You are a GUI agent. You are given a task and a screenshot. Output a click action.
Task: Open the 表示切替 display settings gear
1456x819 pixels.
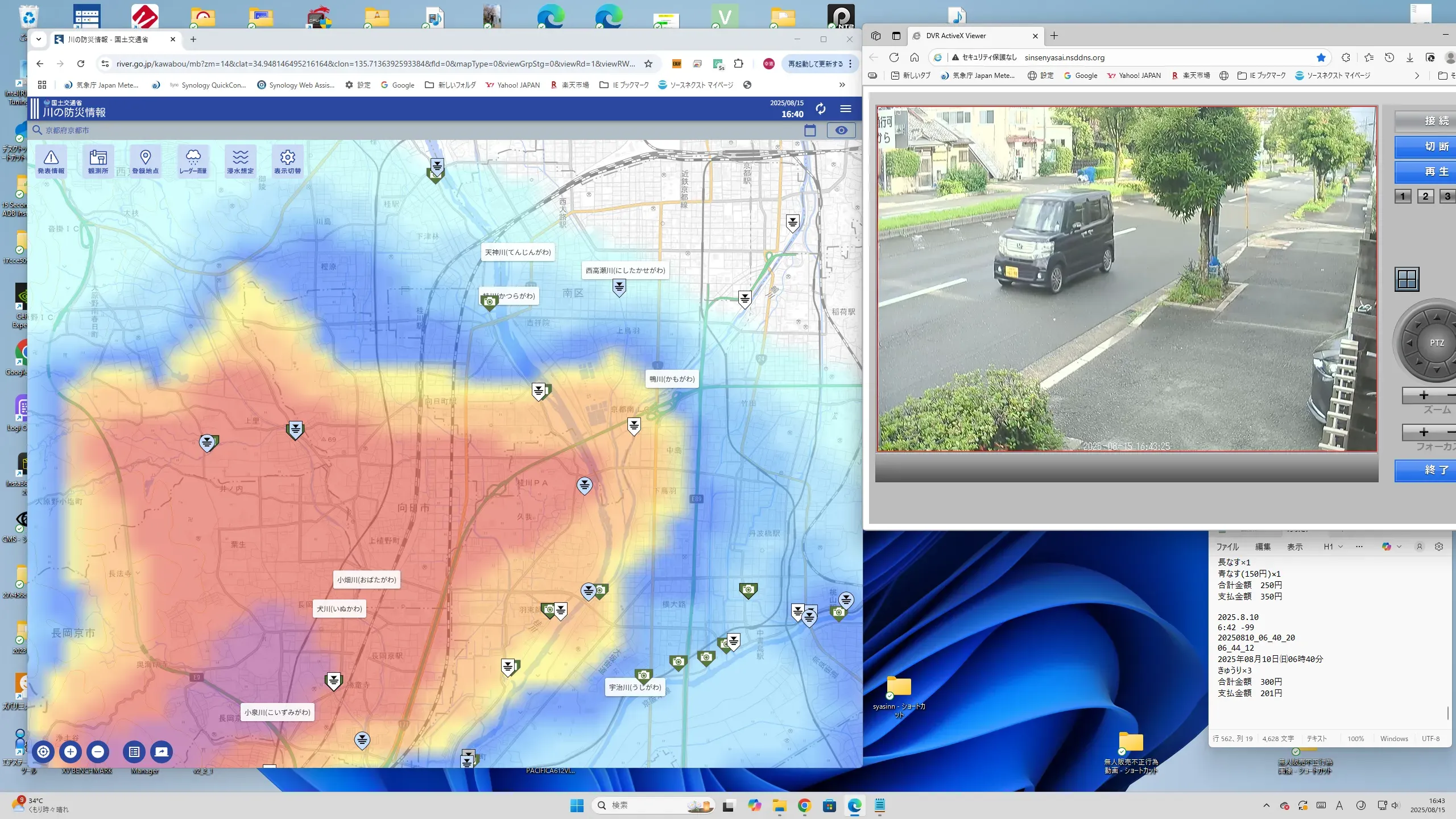pos(287,160)
